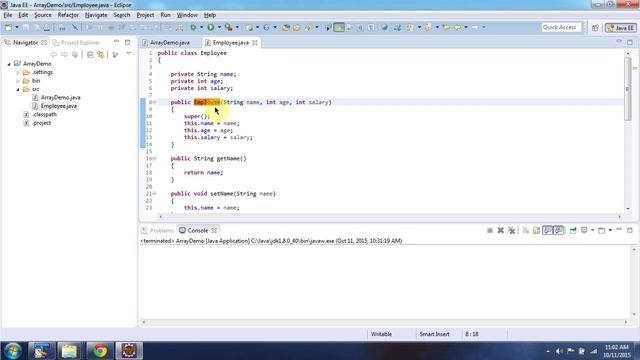Toggle Show Console on Standard Out
The image size is (640, 360).
pyautogui.click(x=547, y=231)
